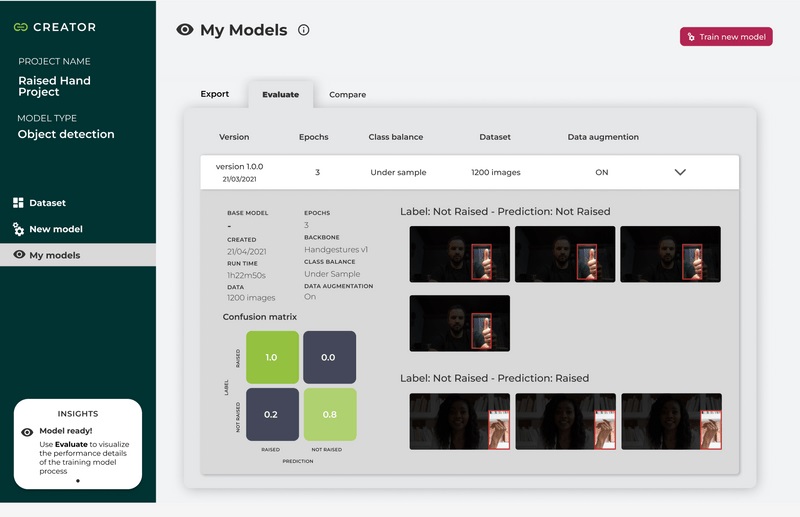
Task: Click the Creator logo link icon
Action: [x=20, y=27]
